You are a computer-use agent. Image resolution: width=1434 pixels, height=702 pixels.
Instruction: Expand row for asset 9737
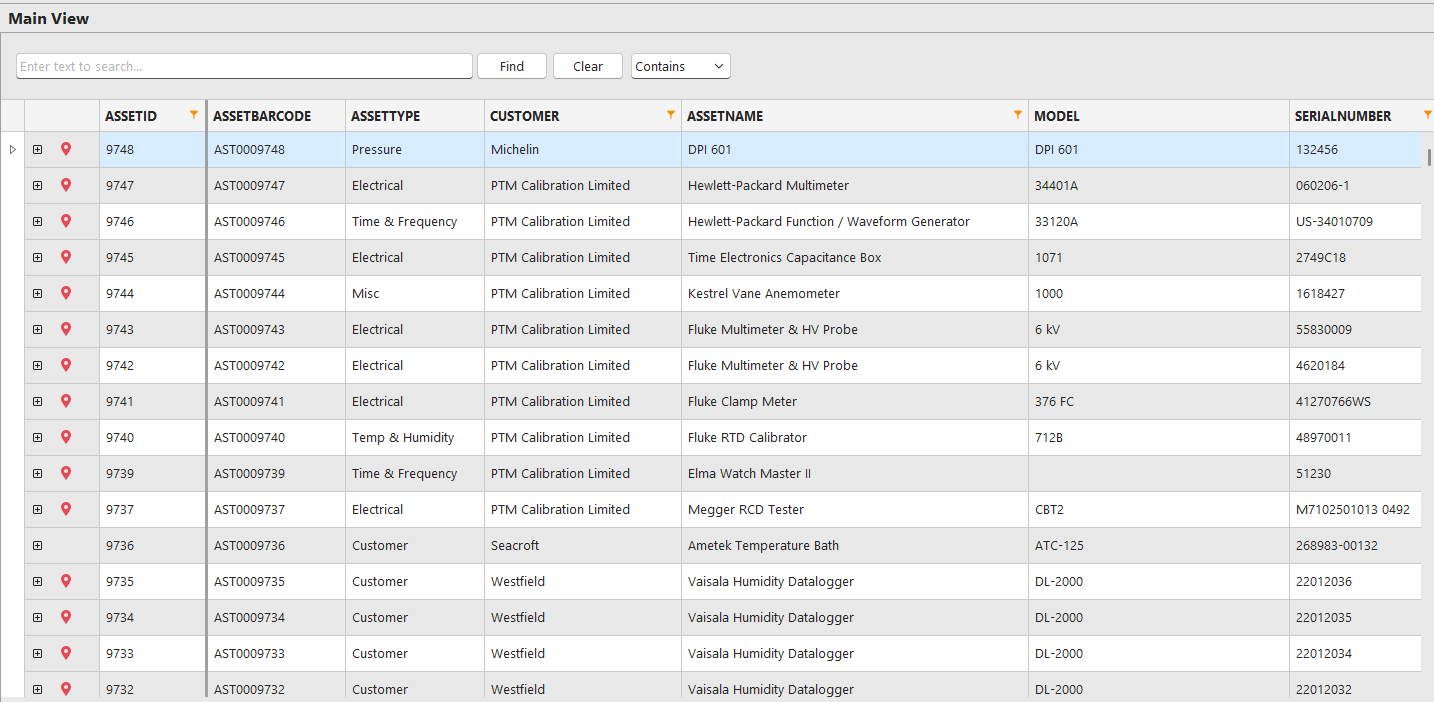[x=37, y=509]
